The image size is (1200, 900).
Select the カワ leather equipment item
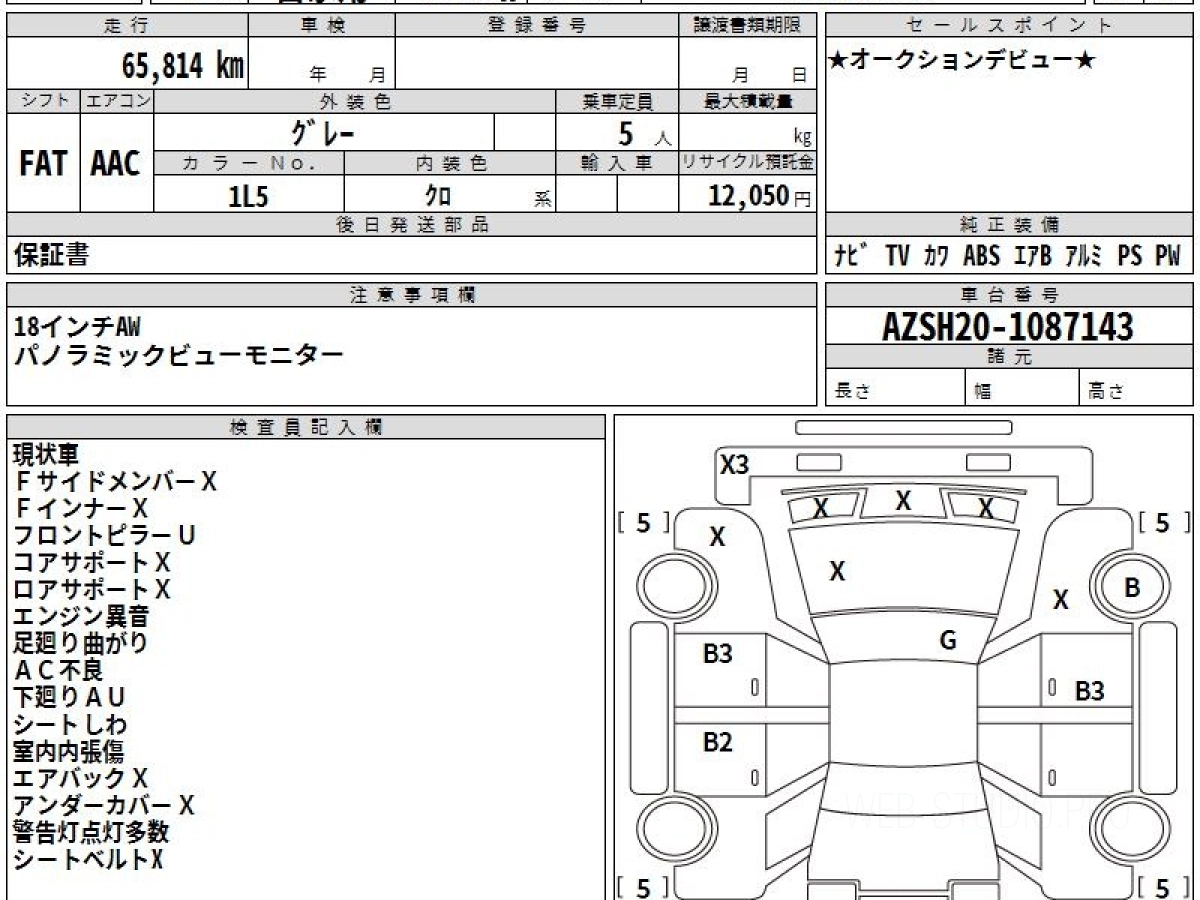936,256
